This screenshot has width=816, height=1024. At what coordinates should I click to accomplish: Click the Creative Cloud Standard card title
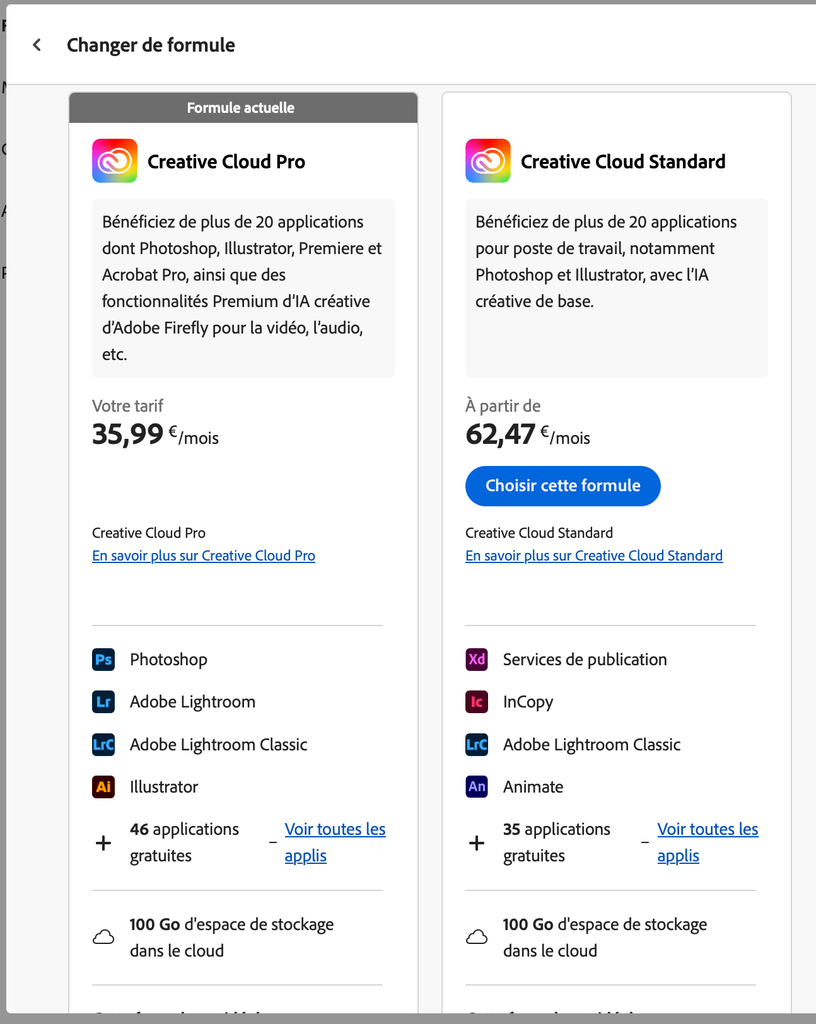click(623, 161)
